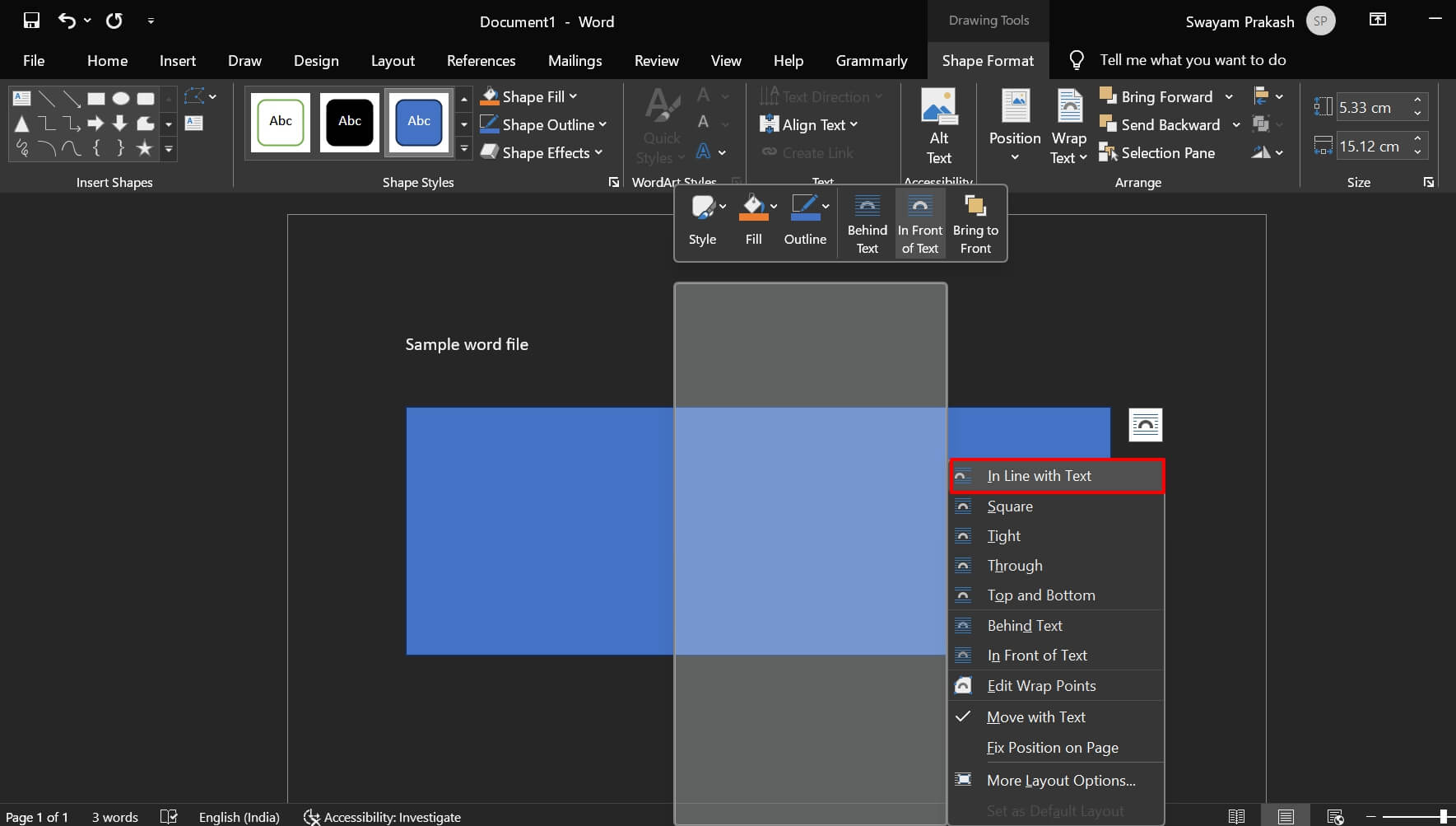Viewport: 1456px width, 826px height.
Task: Click the Layout Options icon beside the shape
Action: [1145, 424]
